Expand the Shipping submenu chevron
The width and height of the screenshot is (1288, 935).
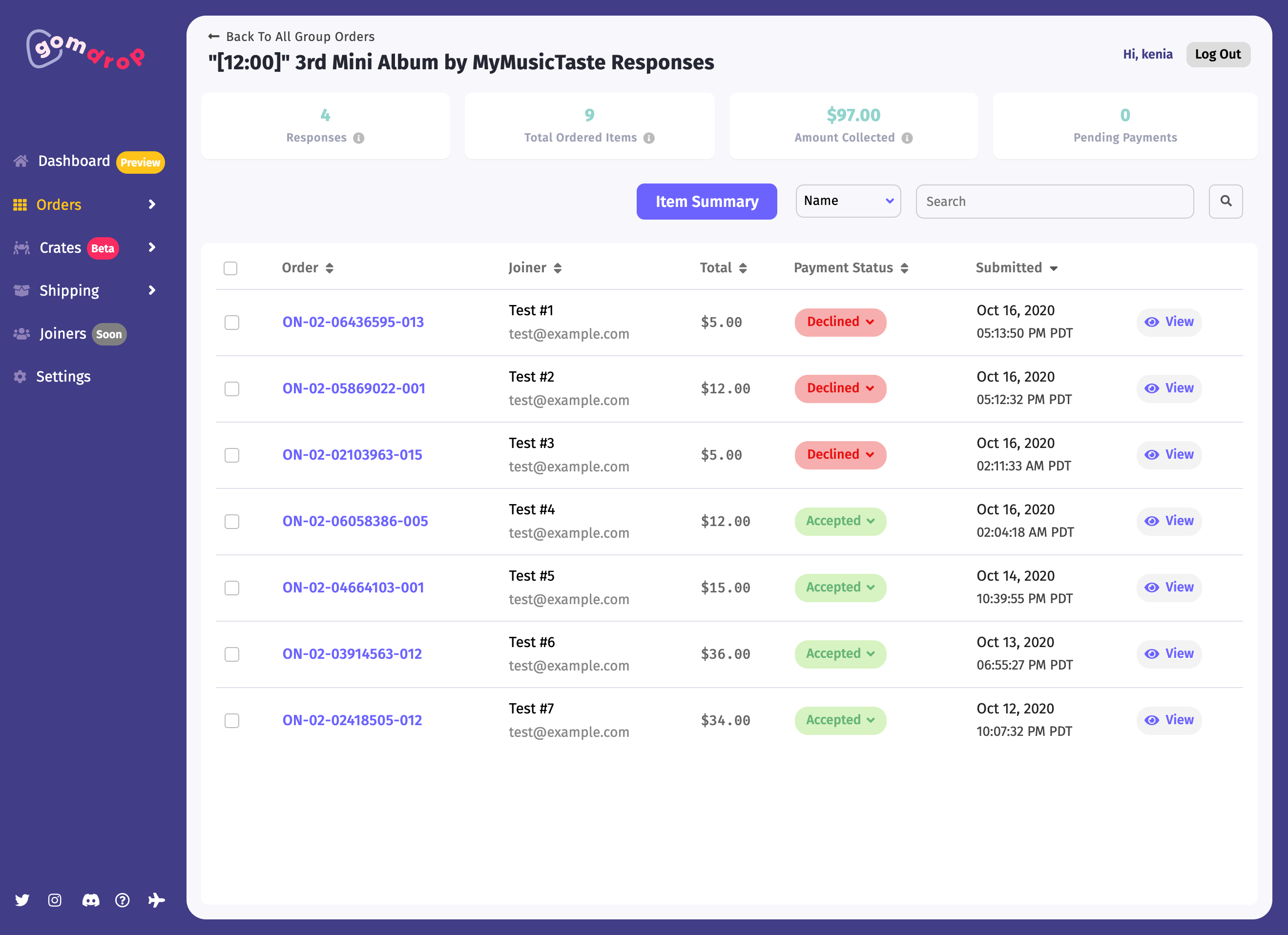click(x=152, y=291)
